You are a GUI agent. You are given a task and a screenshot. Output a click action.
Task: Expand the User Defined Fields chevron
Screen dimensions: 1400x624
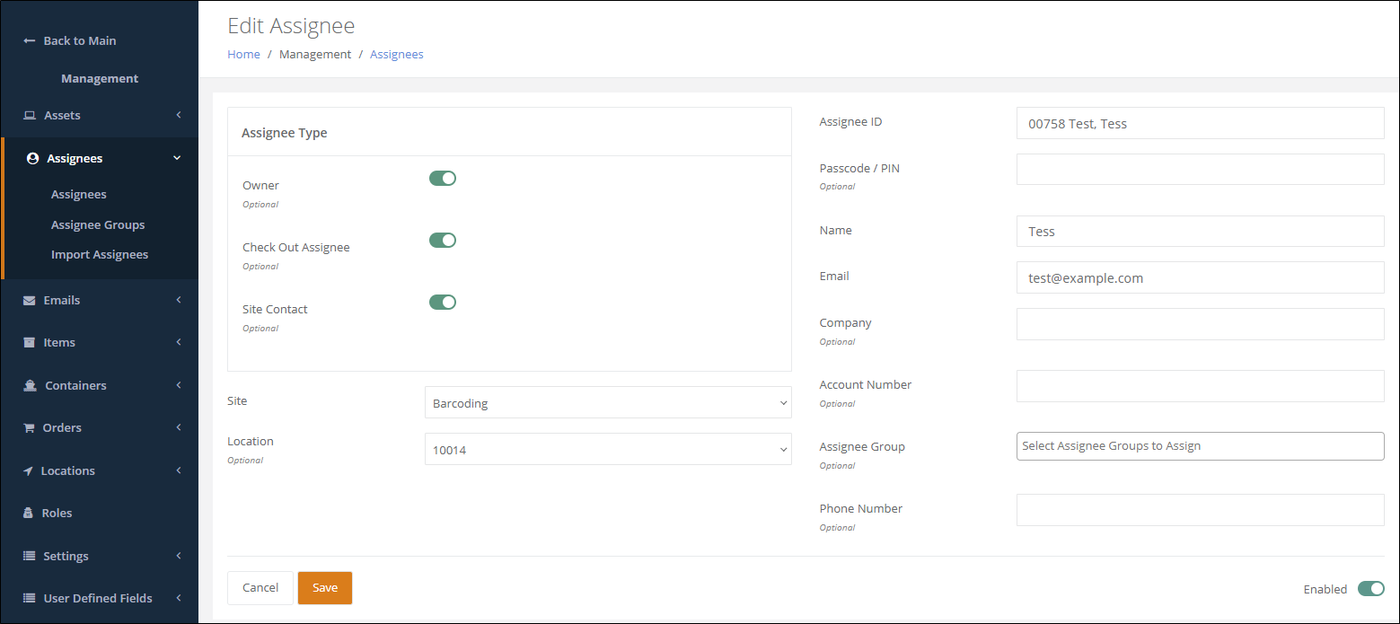(x=178, y=598)
